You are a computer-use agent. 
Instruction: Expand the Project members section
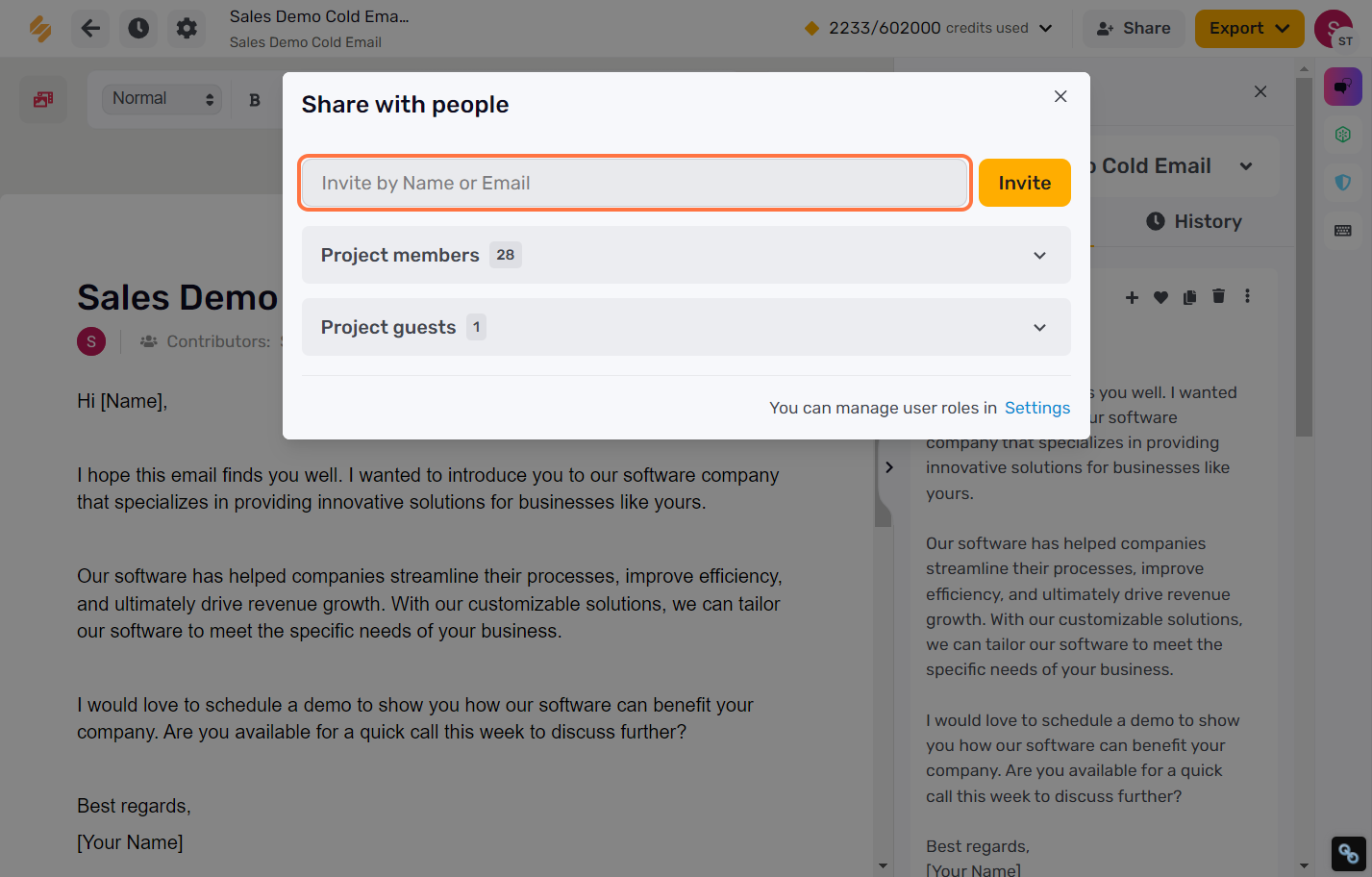click(x=686, y=255)
